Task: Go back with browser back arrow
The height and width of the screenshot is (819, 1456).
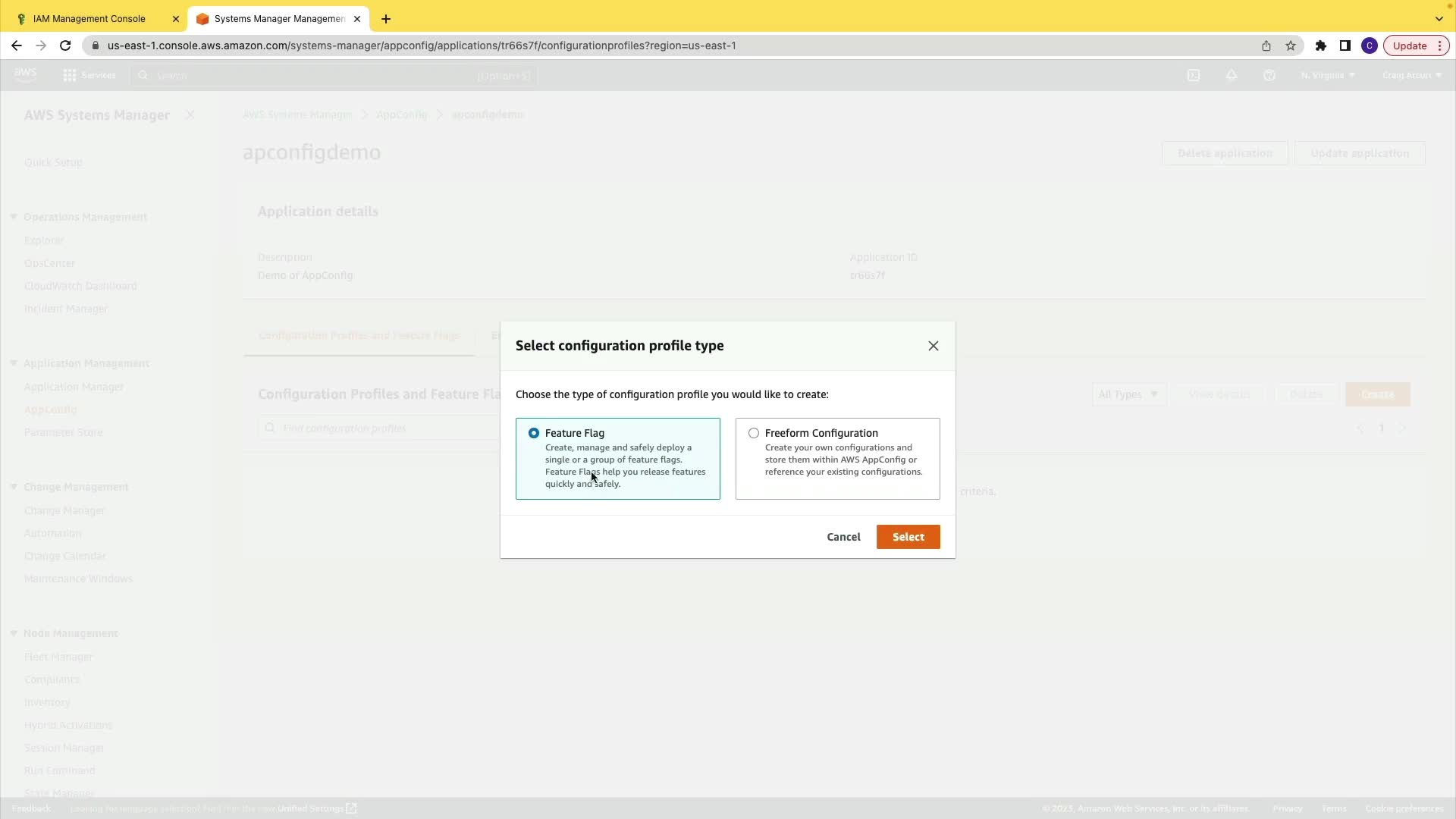Action: click(x=17, y=45)
